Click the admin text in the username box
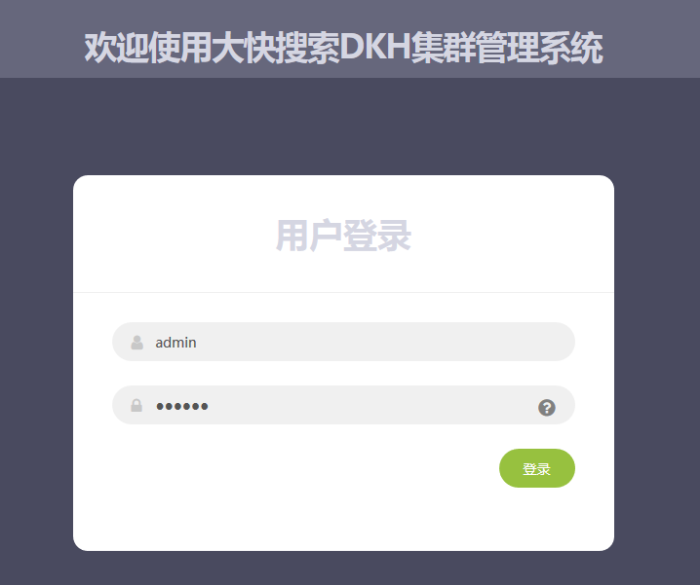Screen dimensions: 700x585 click(175, 343)
